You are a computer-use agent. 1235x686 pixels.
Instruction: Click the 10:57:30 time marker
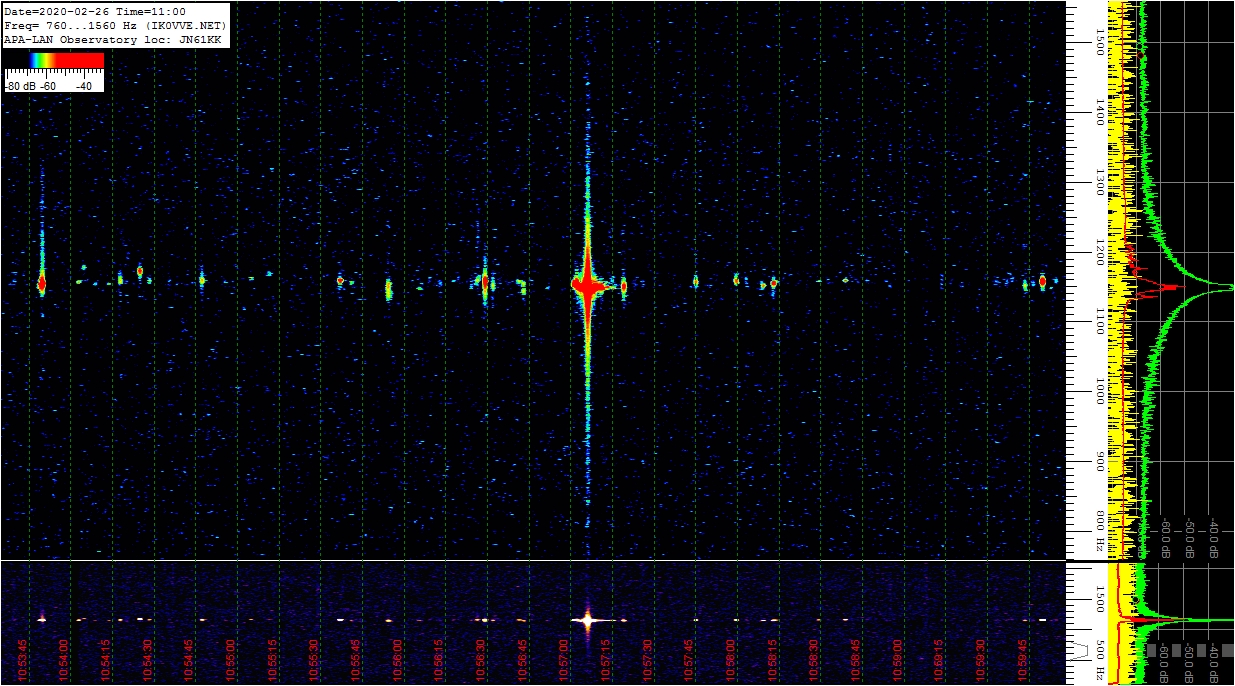pos(649,660)
